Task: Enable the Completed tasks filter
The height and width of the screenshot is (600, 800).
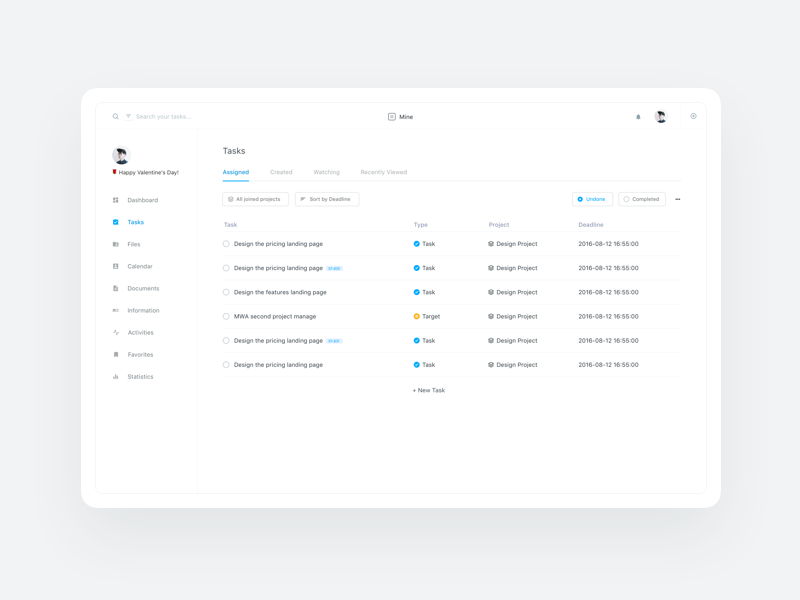Action: coord(641,199)
